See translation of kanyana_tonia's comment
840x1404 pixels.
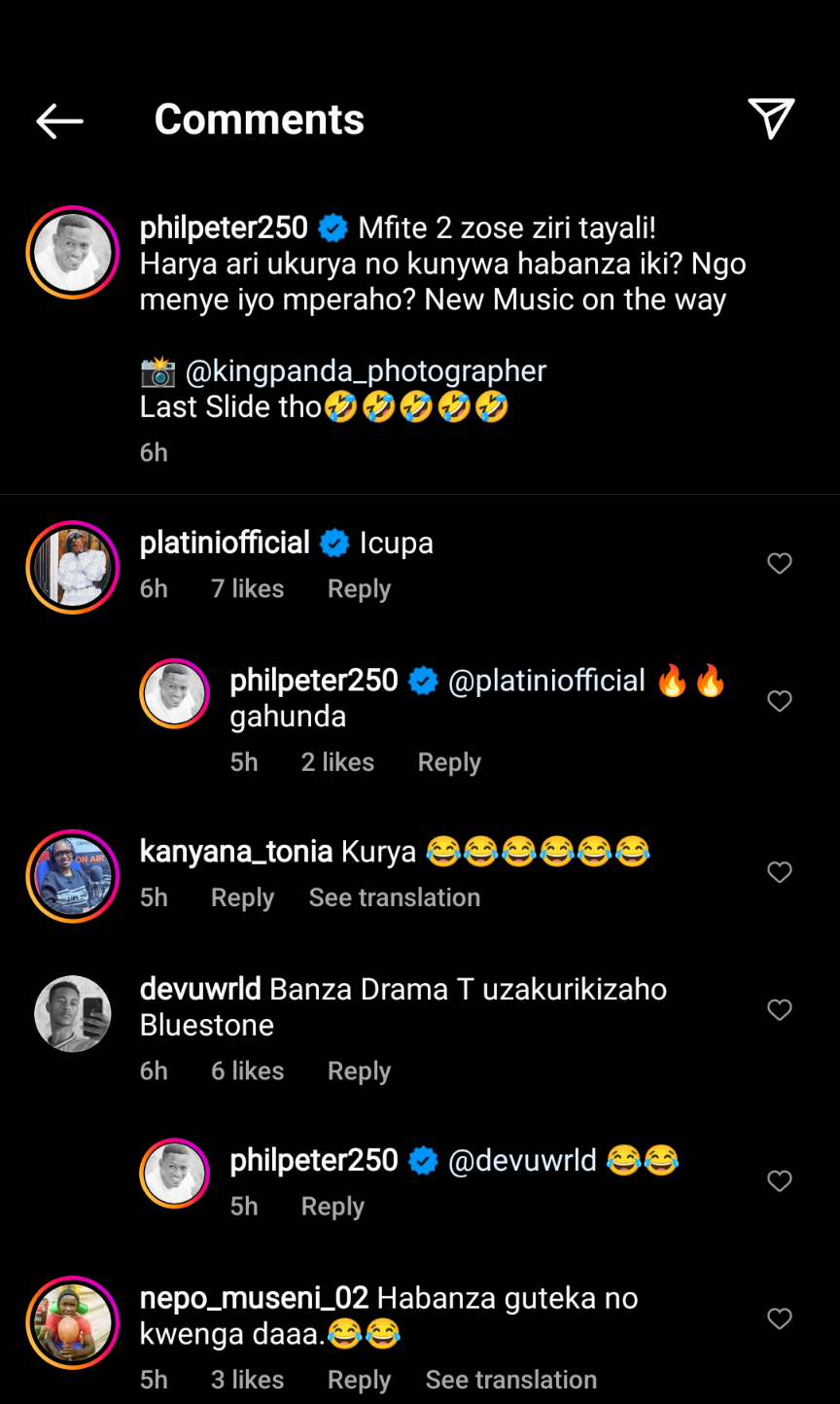394,897
